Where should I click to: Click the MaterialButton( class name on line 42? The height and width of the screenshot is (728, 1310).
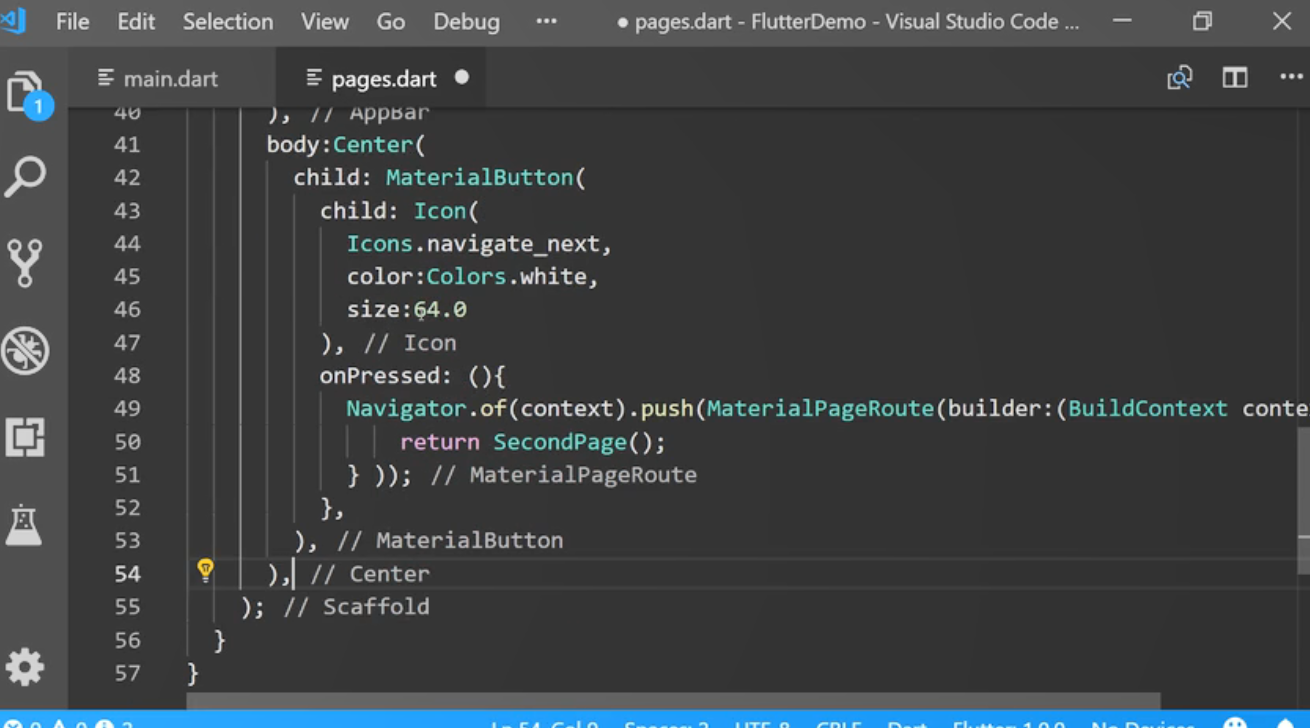pyautogui.click(x=486, y=177)
